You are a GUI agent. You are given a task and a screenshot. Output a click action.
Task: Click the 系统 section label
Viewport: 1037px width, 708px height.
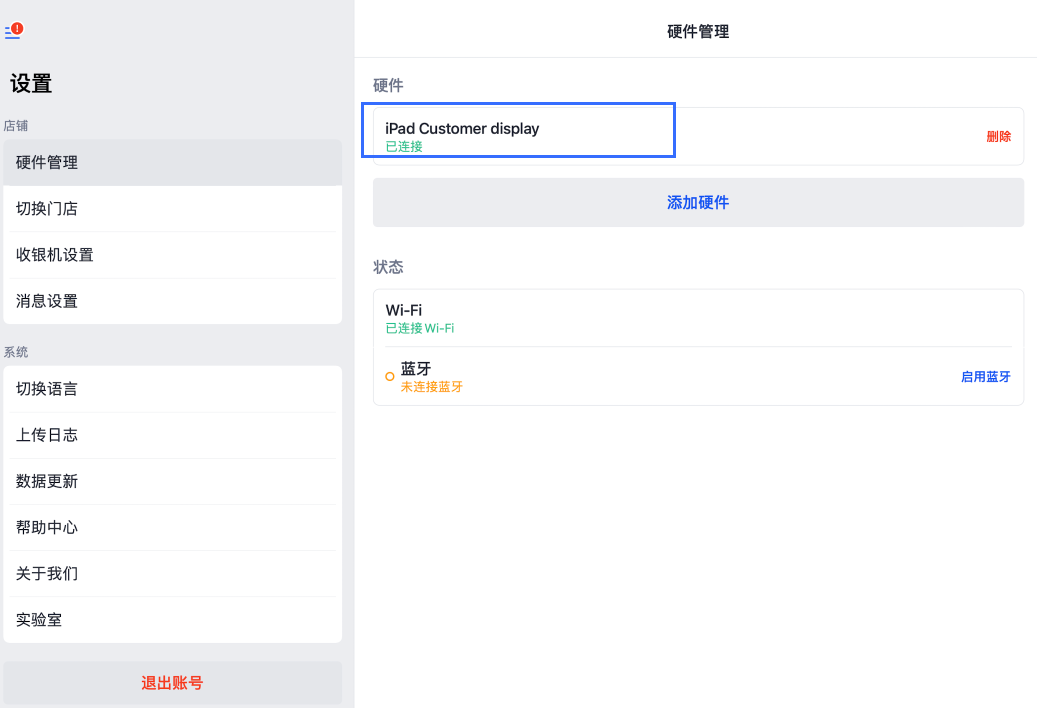pos(16,352)
